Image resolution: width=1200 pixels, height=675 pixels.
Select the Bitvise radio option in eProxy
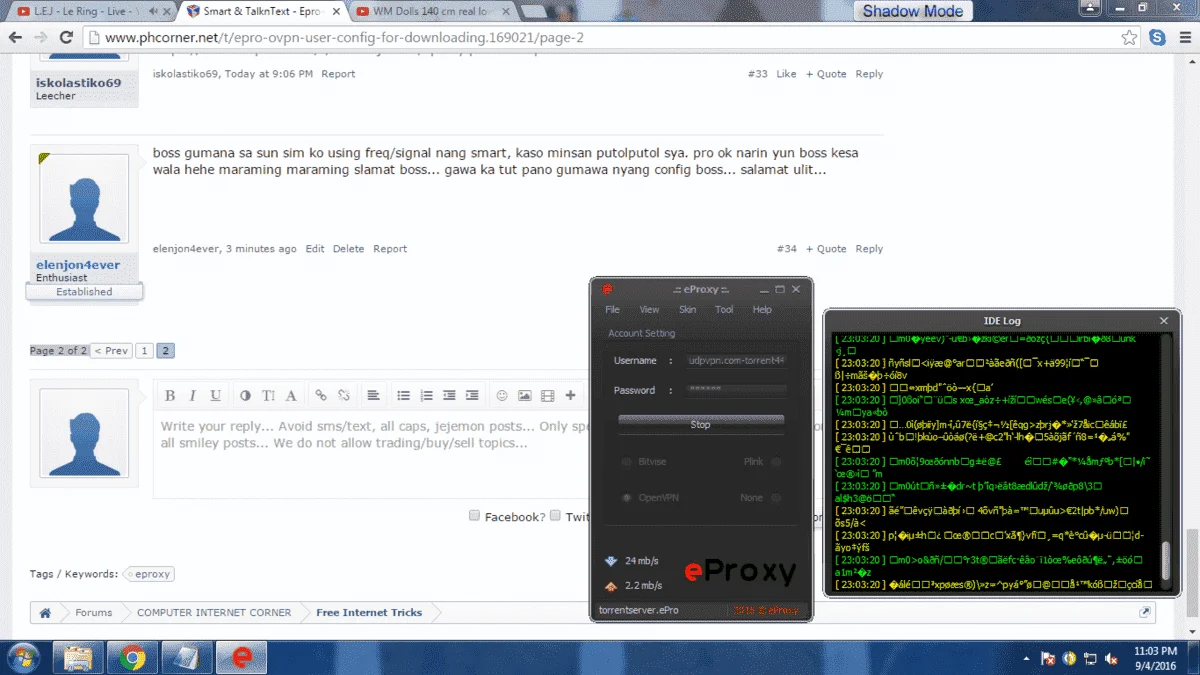point(627,462)
